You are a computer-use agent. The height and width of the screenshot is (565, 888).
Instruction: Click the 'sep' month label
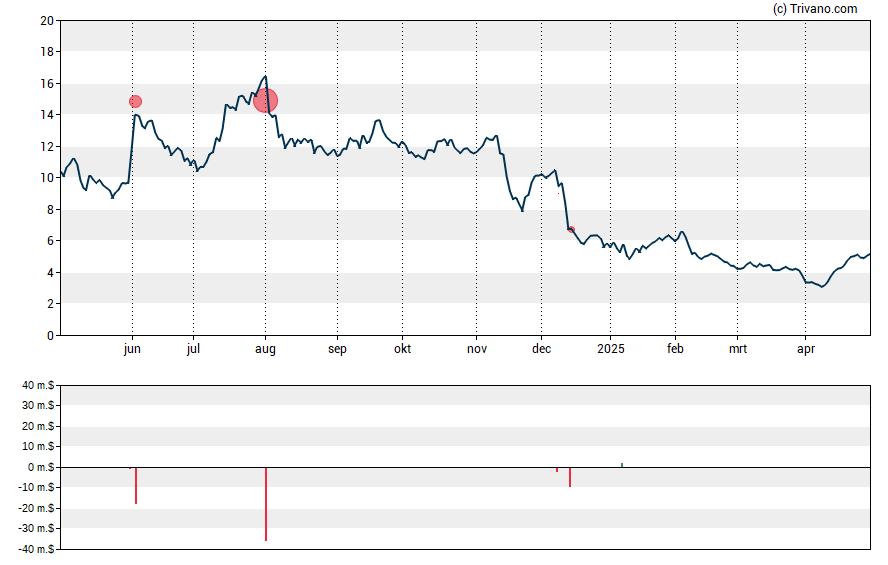tap(337, 349)
